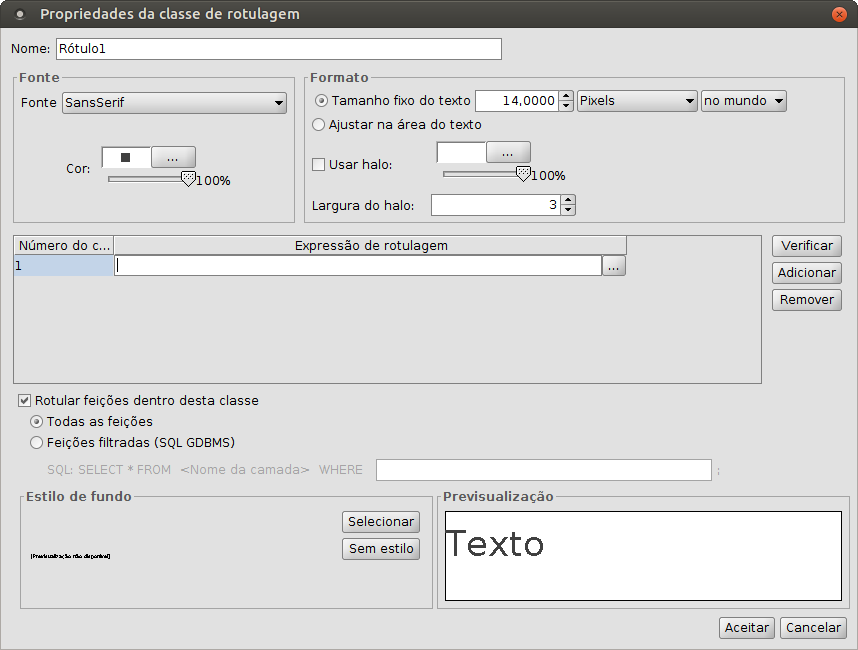This screenshot has height=650, width=858.
Task: Uncheck 'Rotular feições dentro desta classe'
Action: (x=25, y=401)
